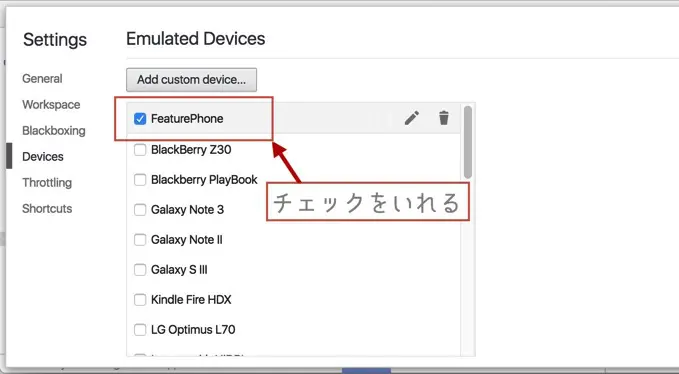The image size is (679, 374).
Task: Click the Kindle Fire HDX label
Action: (191, 300)
